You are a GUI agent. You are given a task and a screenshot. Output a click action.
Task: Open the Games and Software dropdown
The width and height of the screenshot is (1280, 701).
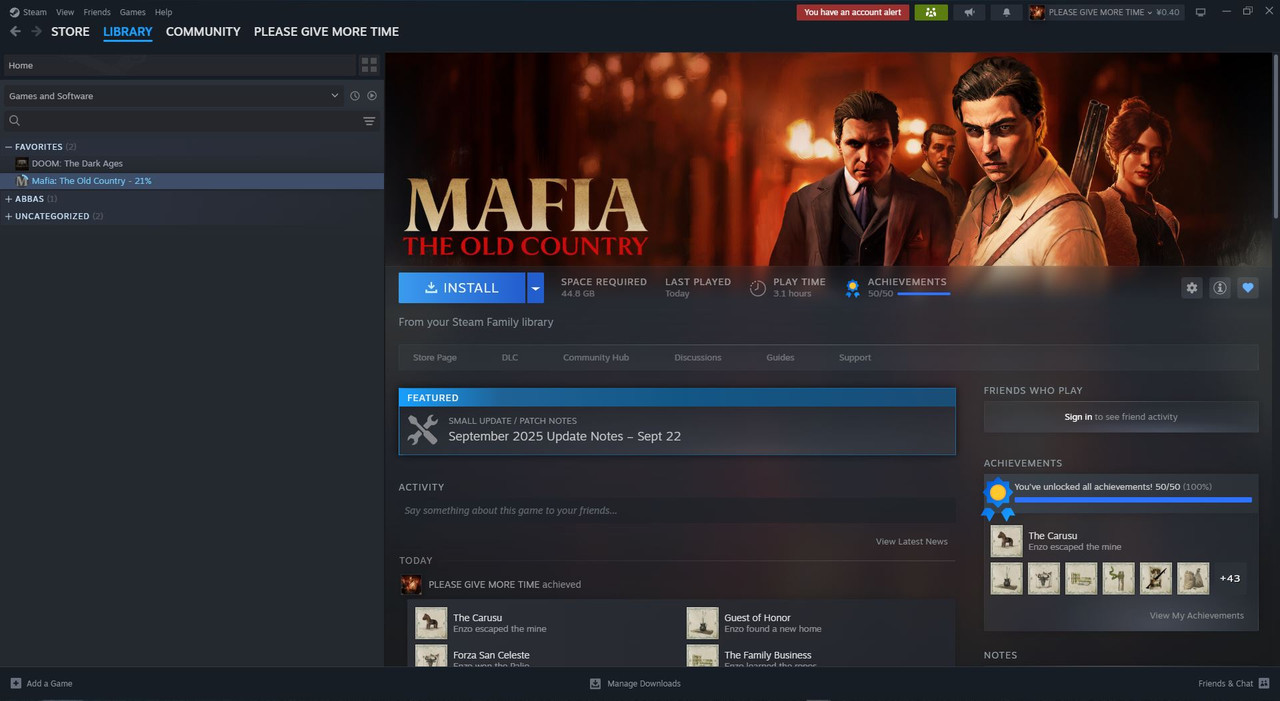point(174,96)
